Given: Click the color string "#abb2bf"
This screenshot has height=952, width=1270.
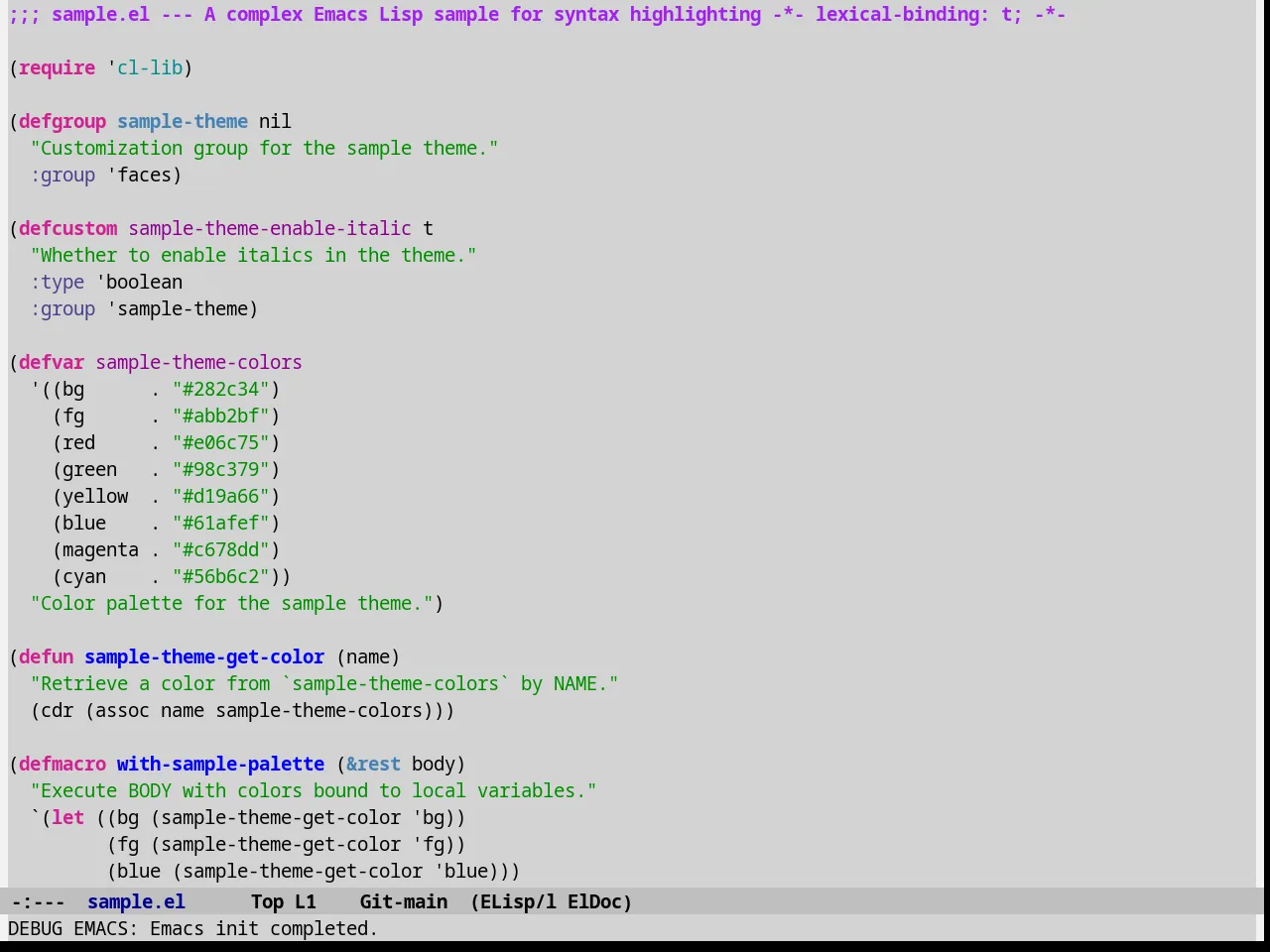Looking at the screenshot, I should click(220, 416).
